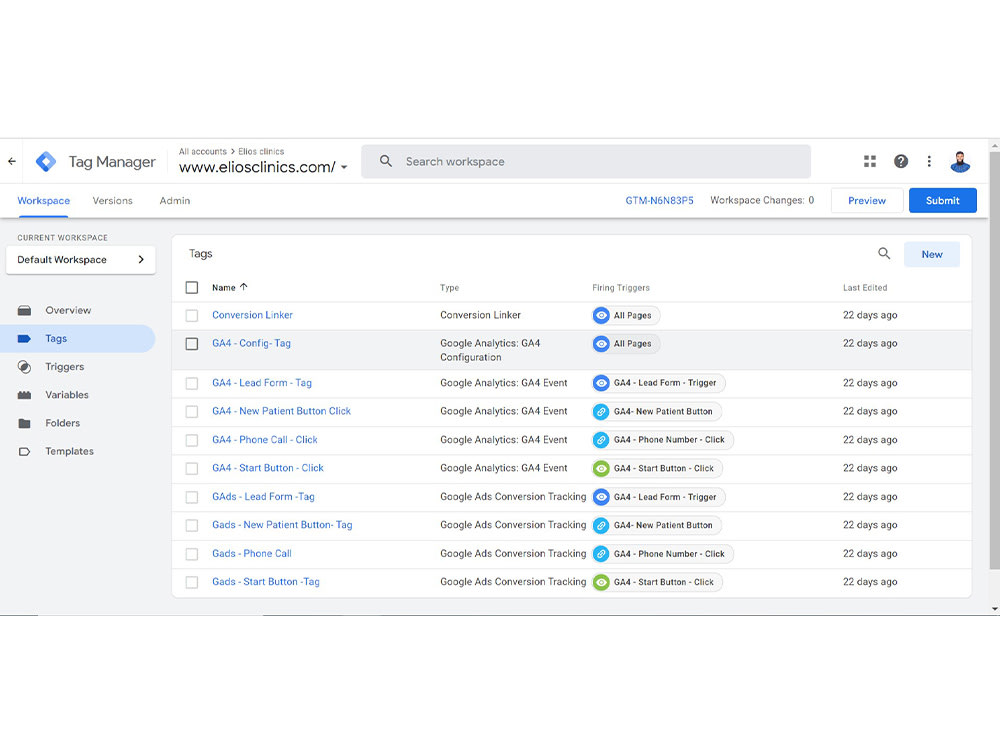Click the scrollbar down arrow
The image size is (1000, 750).
pos(994,609)
